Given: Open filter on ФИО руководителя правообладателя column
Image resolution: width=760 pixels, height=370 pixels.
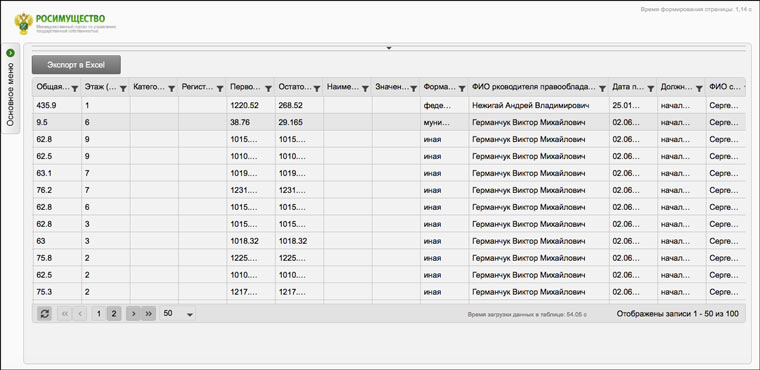Looking at the screenshot, I should 602,89.
